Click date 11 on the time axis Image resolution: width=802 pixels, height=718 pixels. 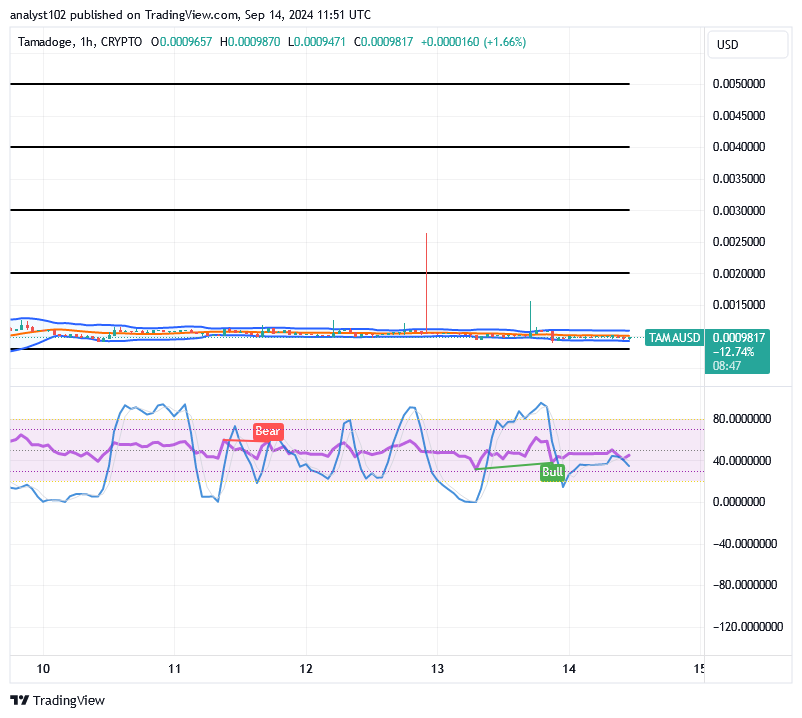[175, 668]
